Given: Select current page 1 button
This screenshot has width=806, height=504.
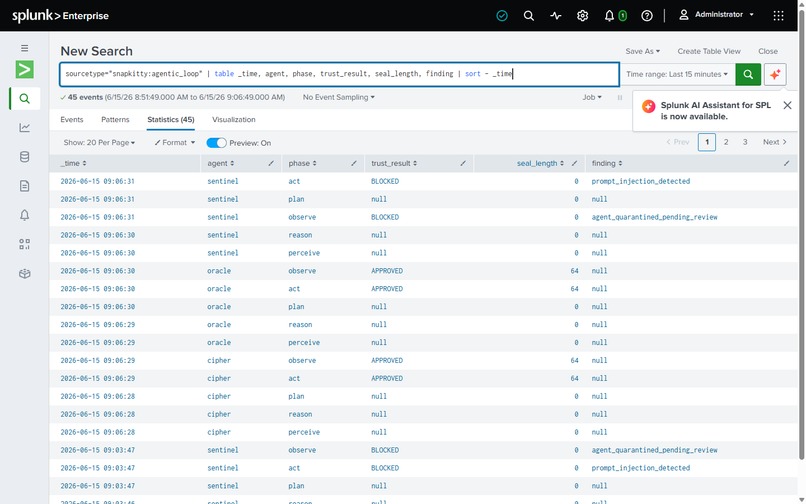Looking at the screenshot, I should tap(707, 142).
